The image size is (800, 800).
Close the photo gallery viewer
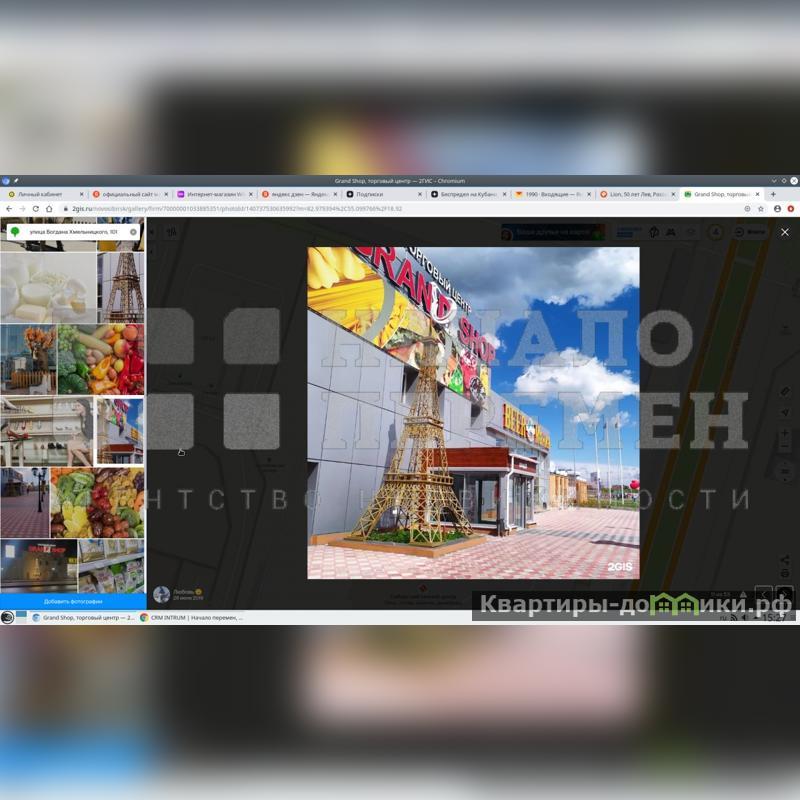click(x=784, y=232)
